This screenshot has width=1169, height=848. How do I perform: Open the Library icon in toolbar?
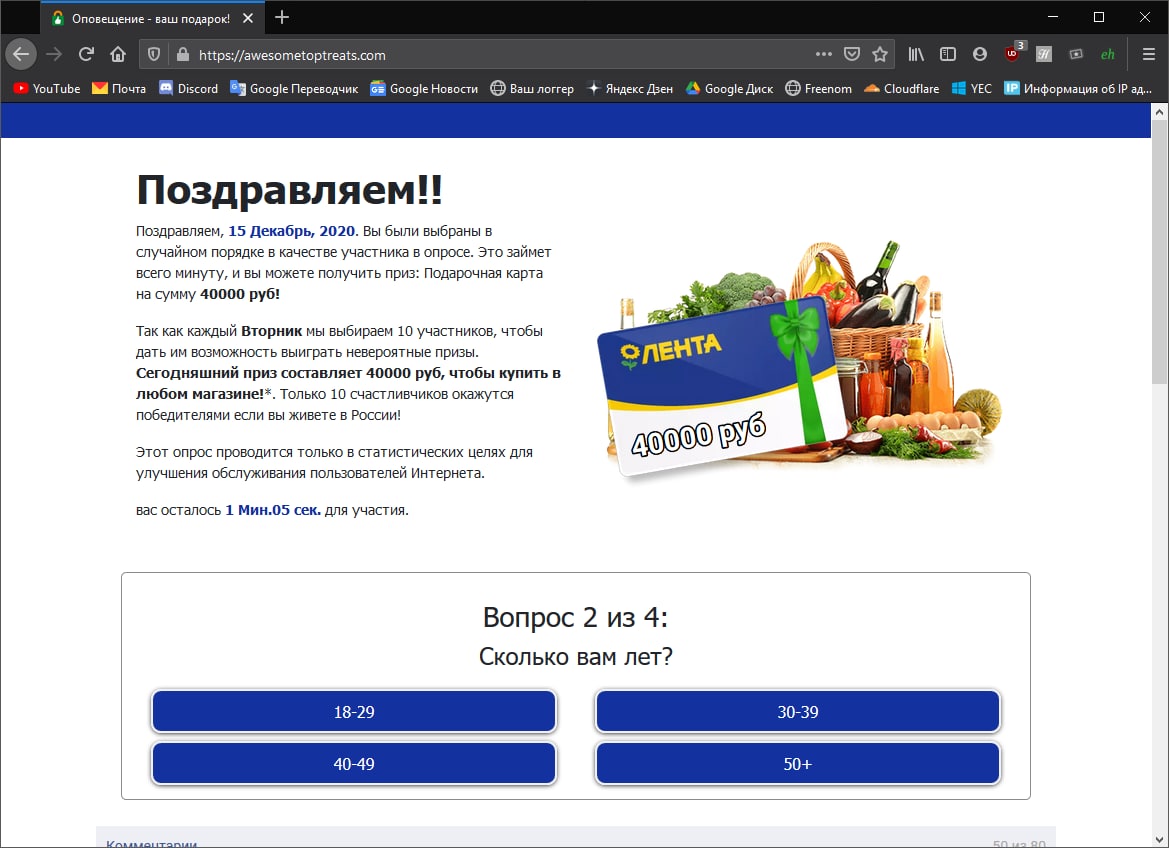point(916,54)
